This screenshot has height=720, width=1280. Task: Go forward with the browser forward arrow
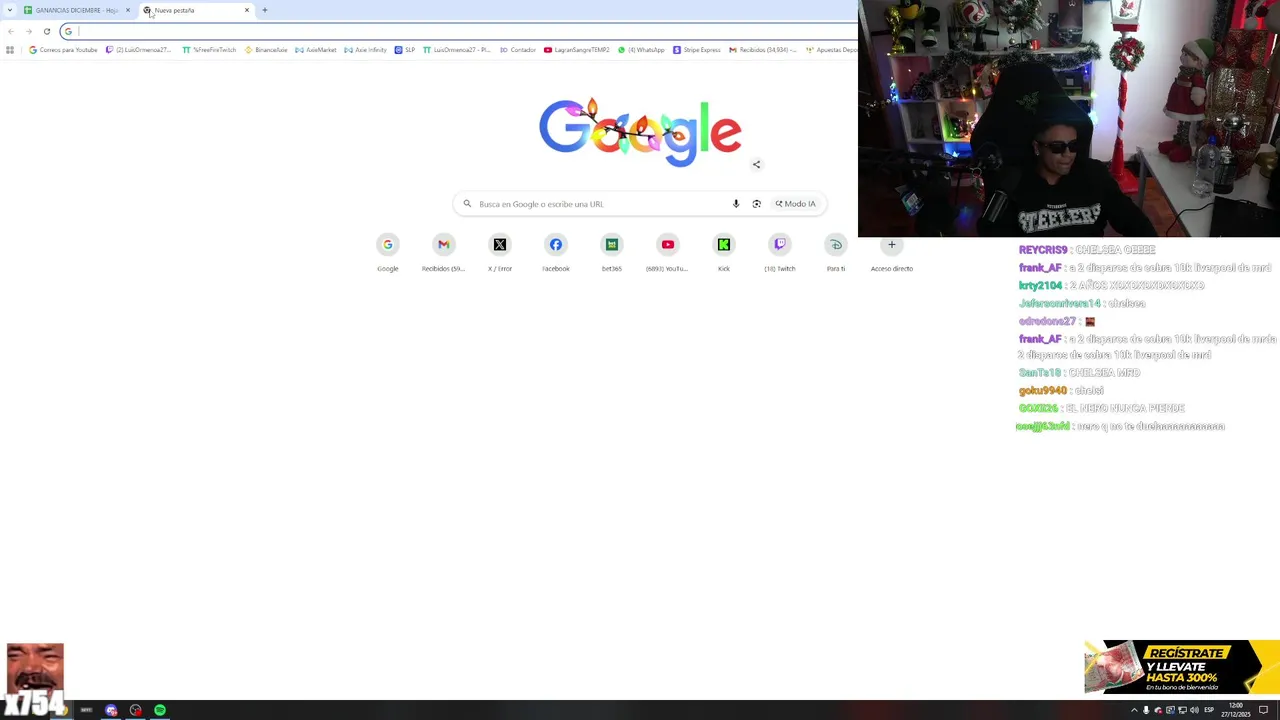click(28, 31)
